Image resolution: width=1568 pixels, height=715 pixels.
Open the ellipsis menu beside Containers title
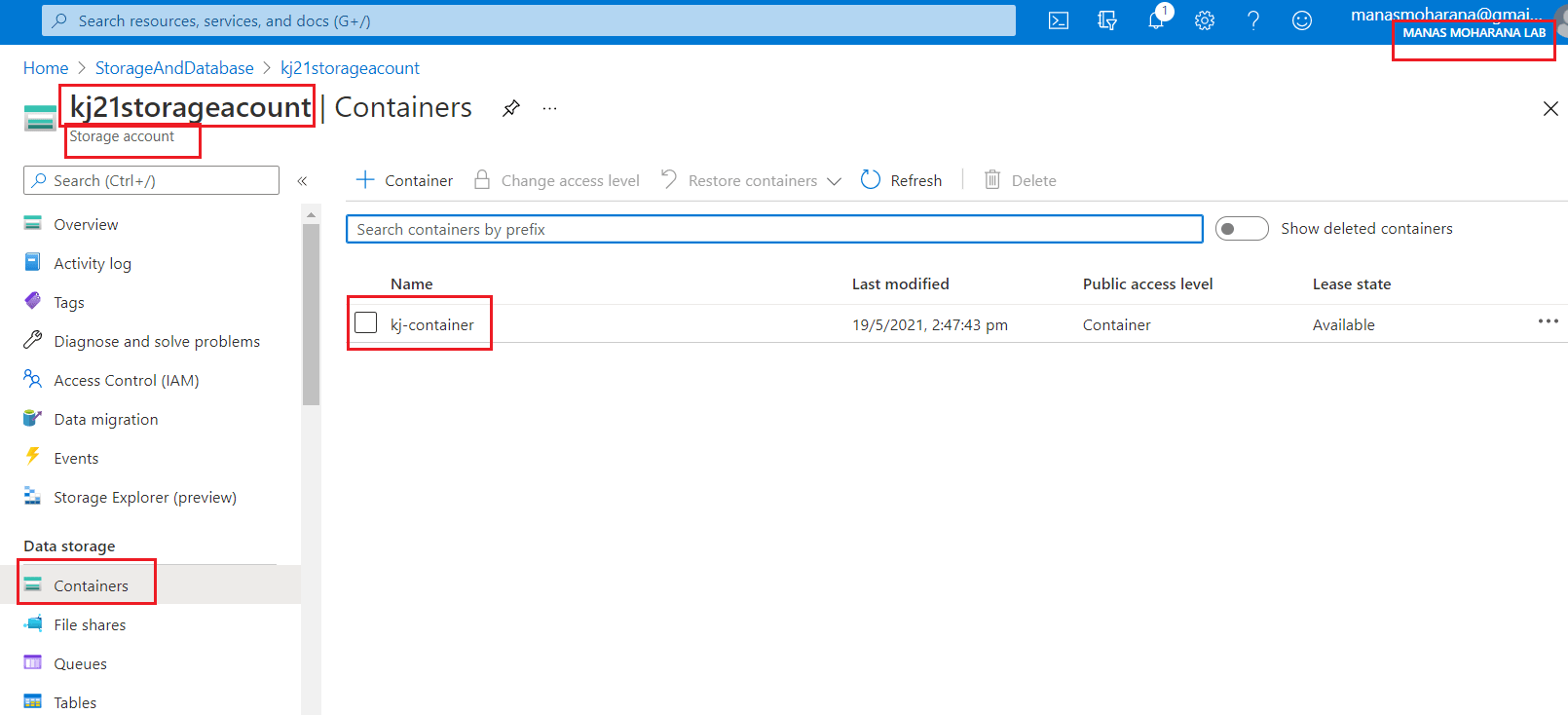(550, 108)
